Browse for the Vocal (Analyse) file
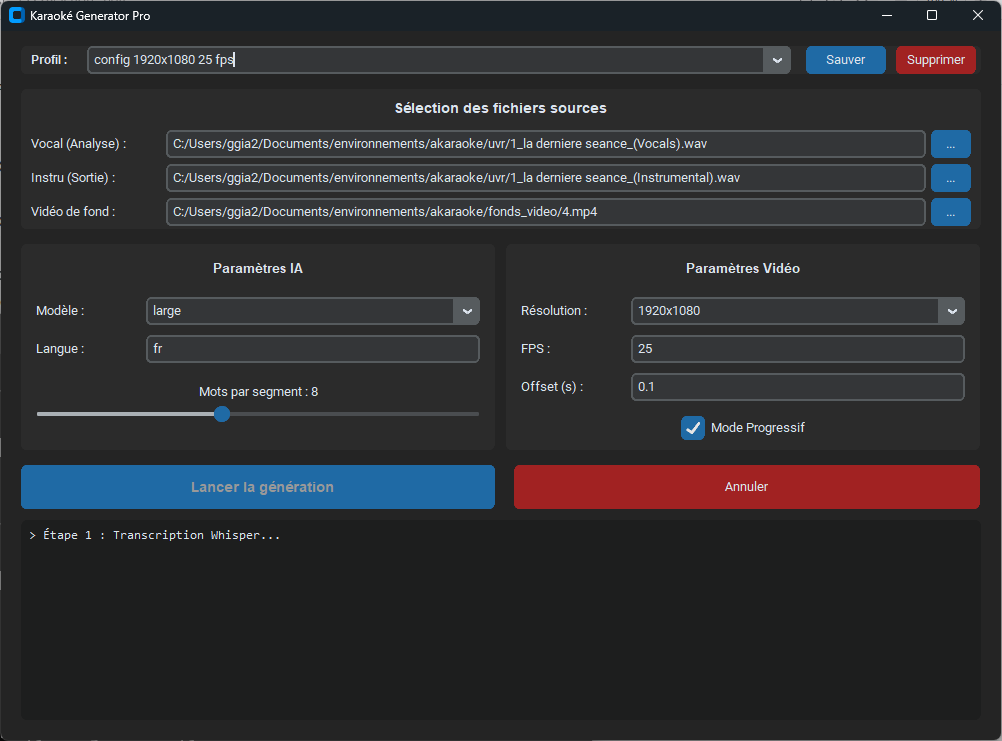The height and width of the screenshot is (741, 1002). tap(950, 144)
